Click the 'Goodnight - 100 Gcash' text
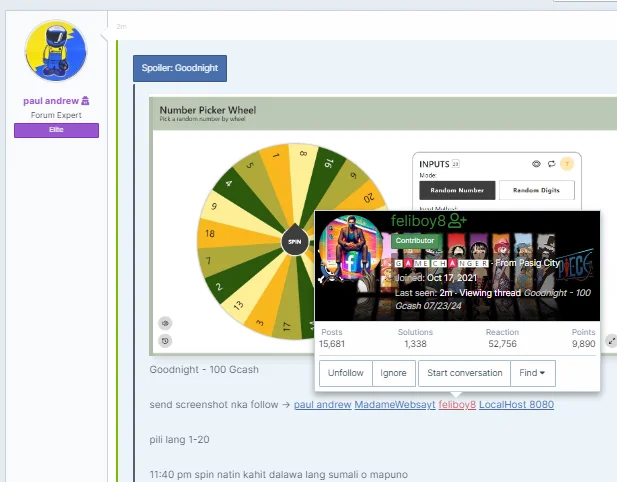Viewport: 617px width, 482px height. coord(204,369)
